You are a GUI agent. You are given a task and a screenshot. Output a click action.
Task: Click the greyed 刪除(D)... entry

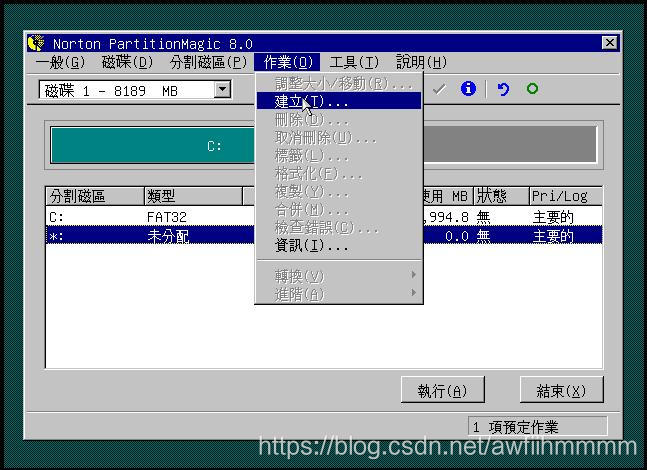tap(339, 120)
